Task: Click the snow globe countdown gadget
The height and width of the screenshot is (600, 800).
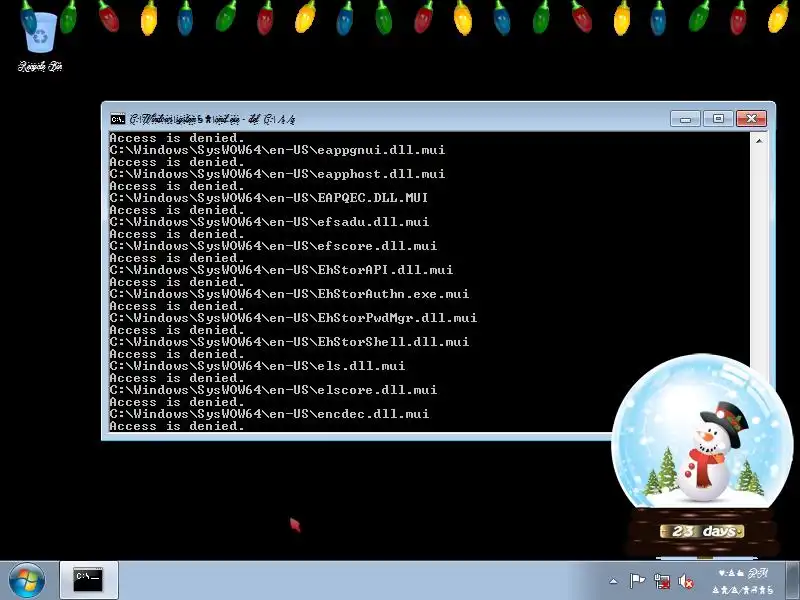Action: point(702,455)
